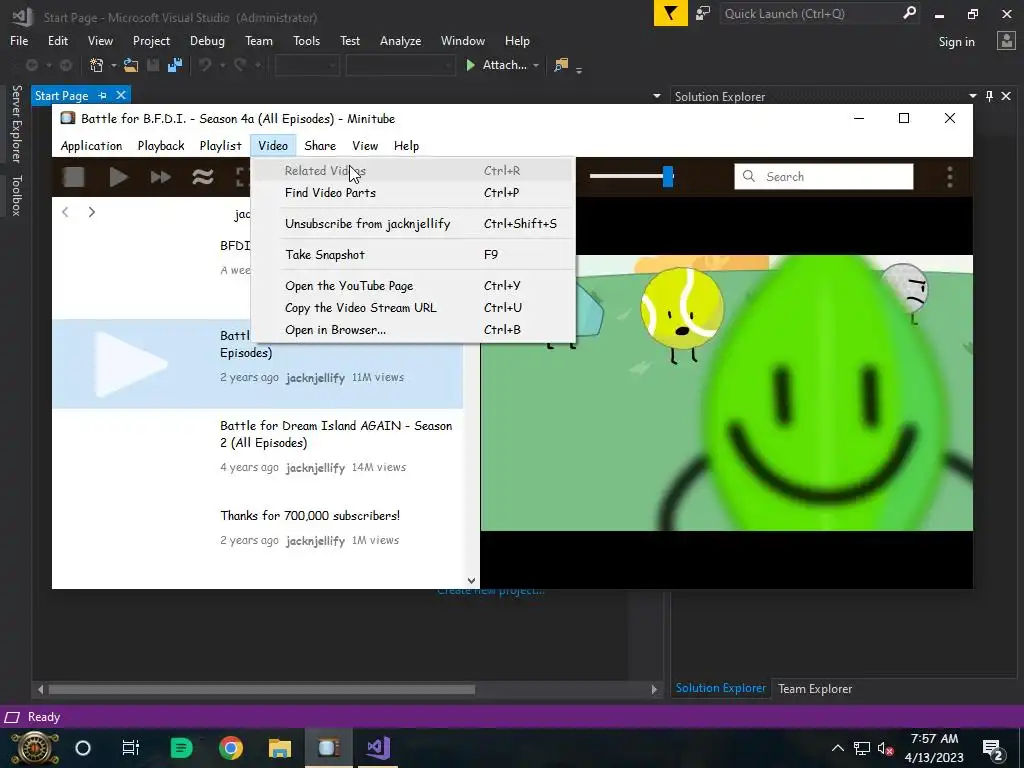Switch to the Team Explorer tab
The image size is (1024, 768).
coord(814,688)
